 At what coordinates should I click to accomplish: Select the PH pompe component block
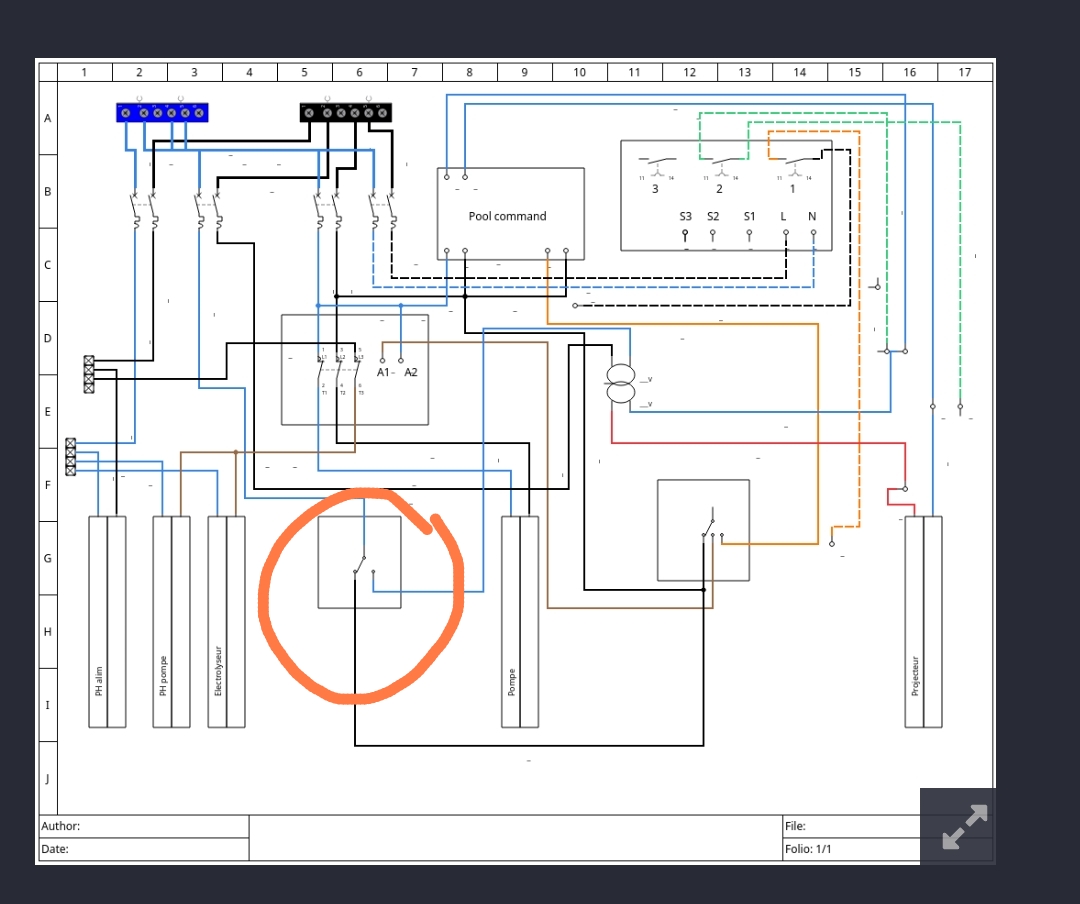(x=171, y=621)
